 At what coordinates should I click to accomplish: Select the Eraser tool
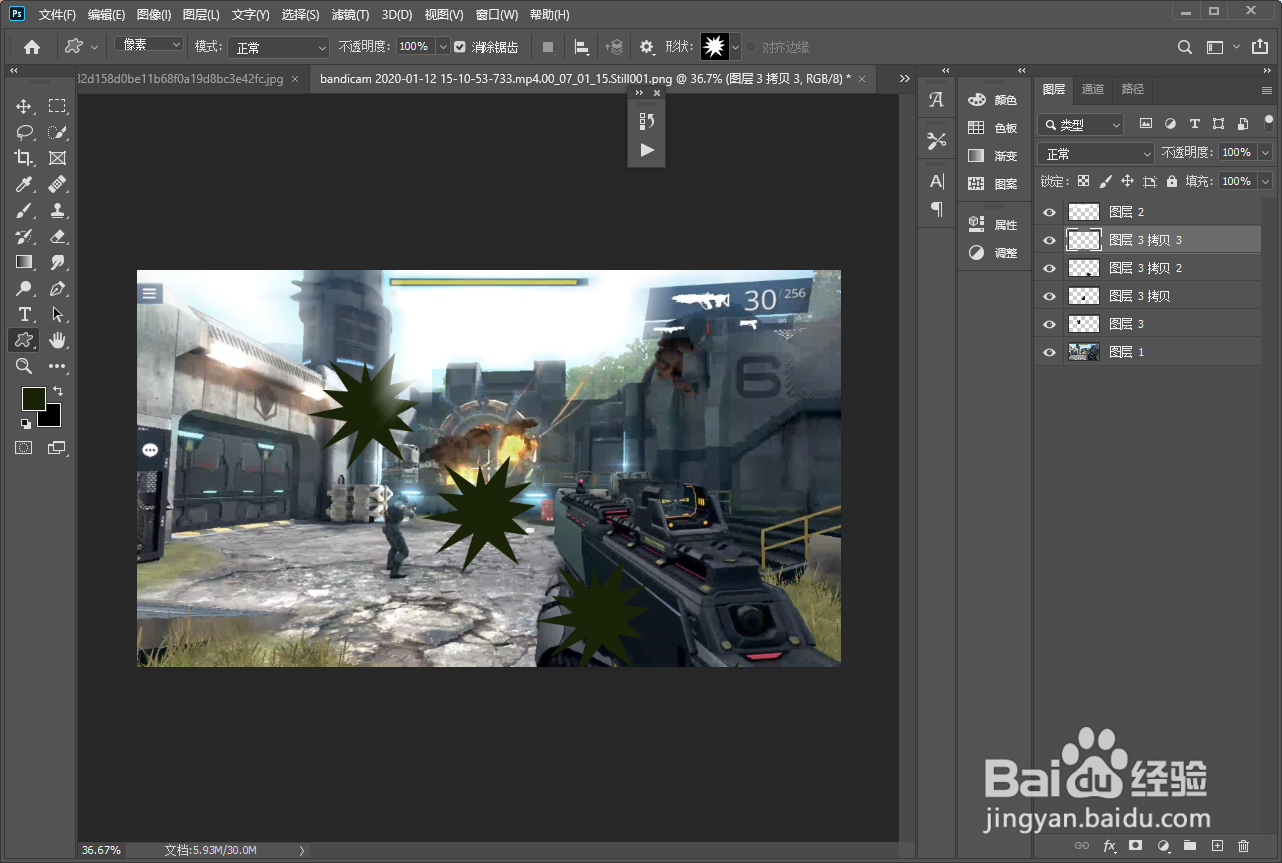point(57,236)
